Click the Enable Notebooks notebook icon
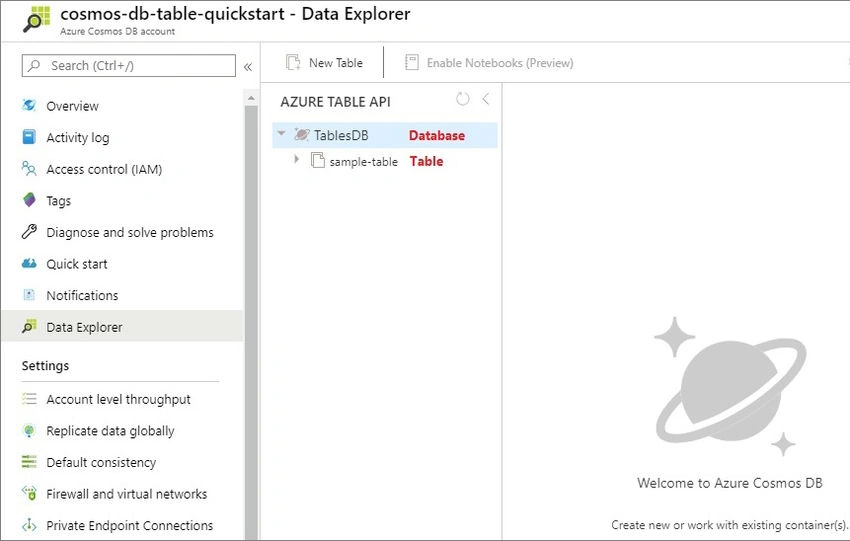The height and width of the screenshot is (541, 850). click(411, 62)
